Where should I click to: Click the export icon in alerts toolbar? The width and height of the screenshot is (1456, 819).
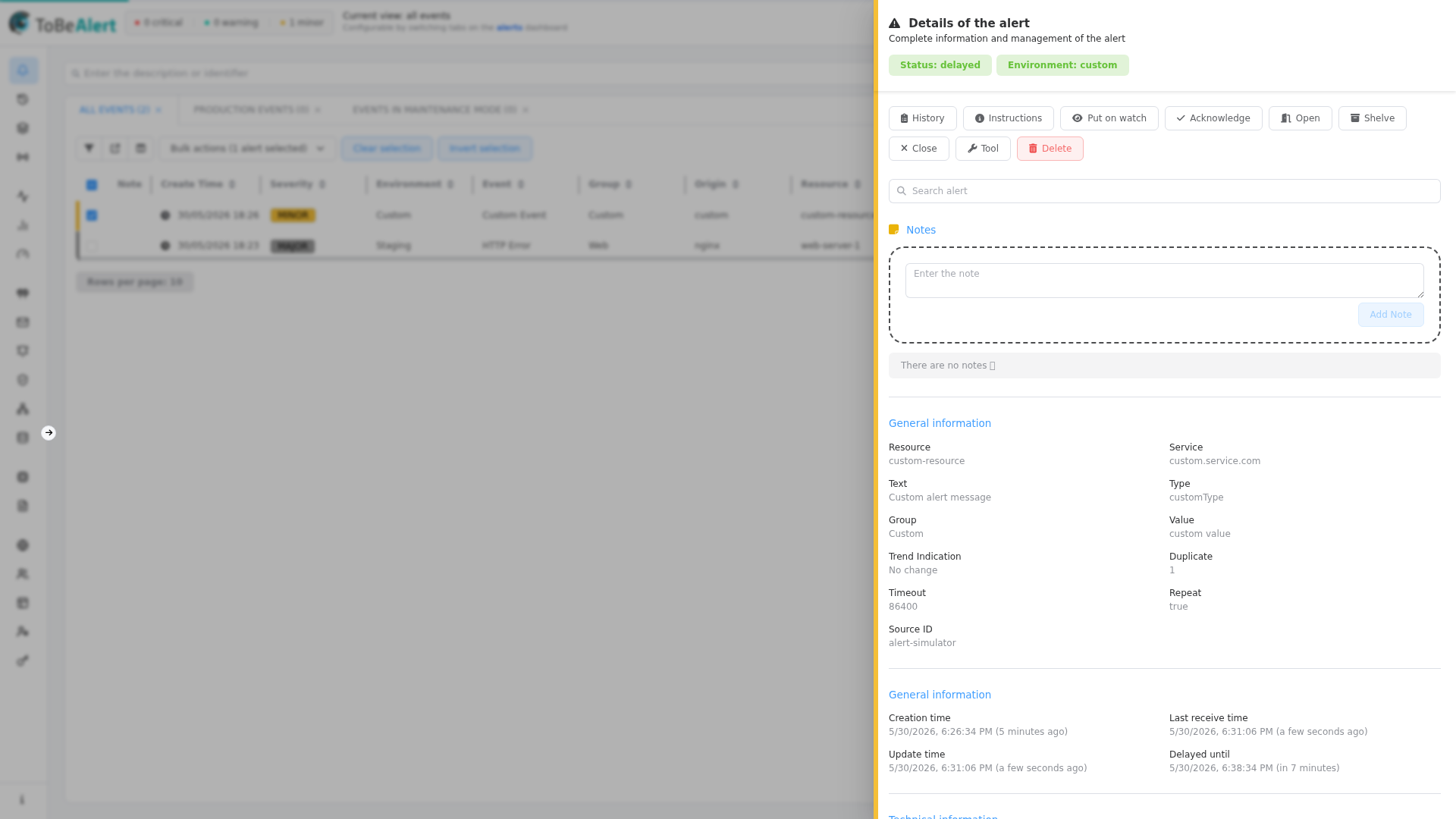point(115,149)
